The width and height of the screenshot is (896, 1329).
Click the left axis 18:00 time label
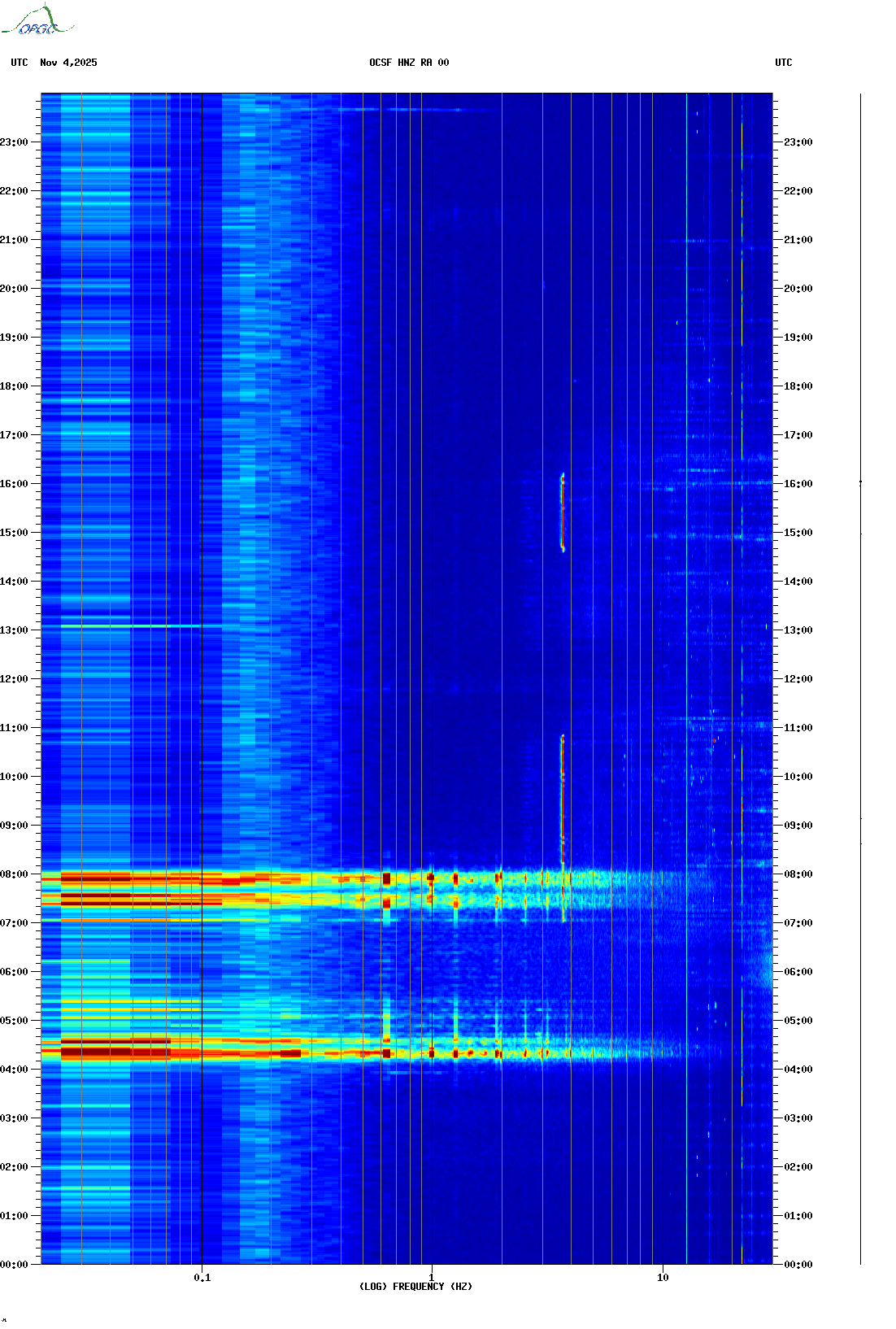click(14, 386)
